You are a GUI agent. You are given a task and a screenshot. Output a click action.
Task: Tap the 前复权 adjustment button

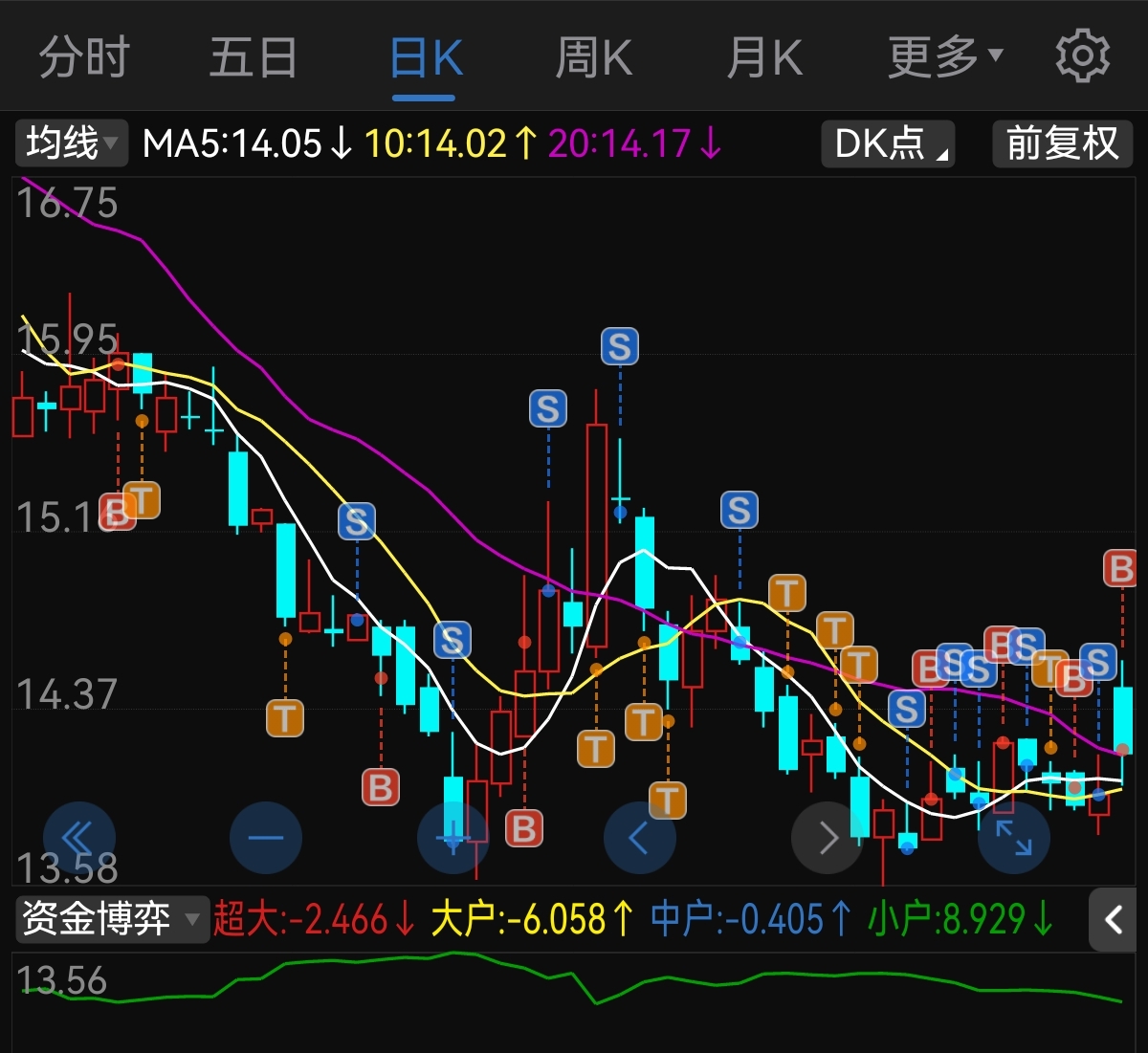click(1062, 143)
